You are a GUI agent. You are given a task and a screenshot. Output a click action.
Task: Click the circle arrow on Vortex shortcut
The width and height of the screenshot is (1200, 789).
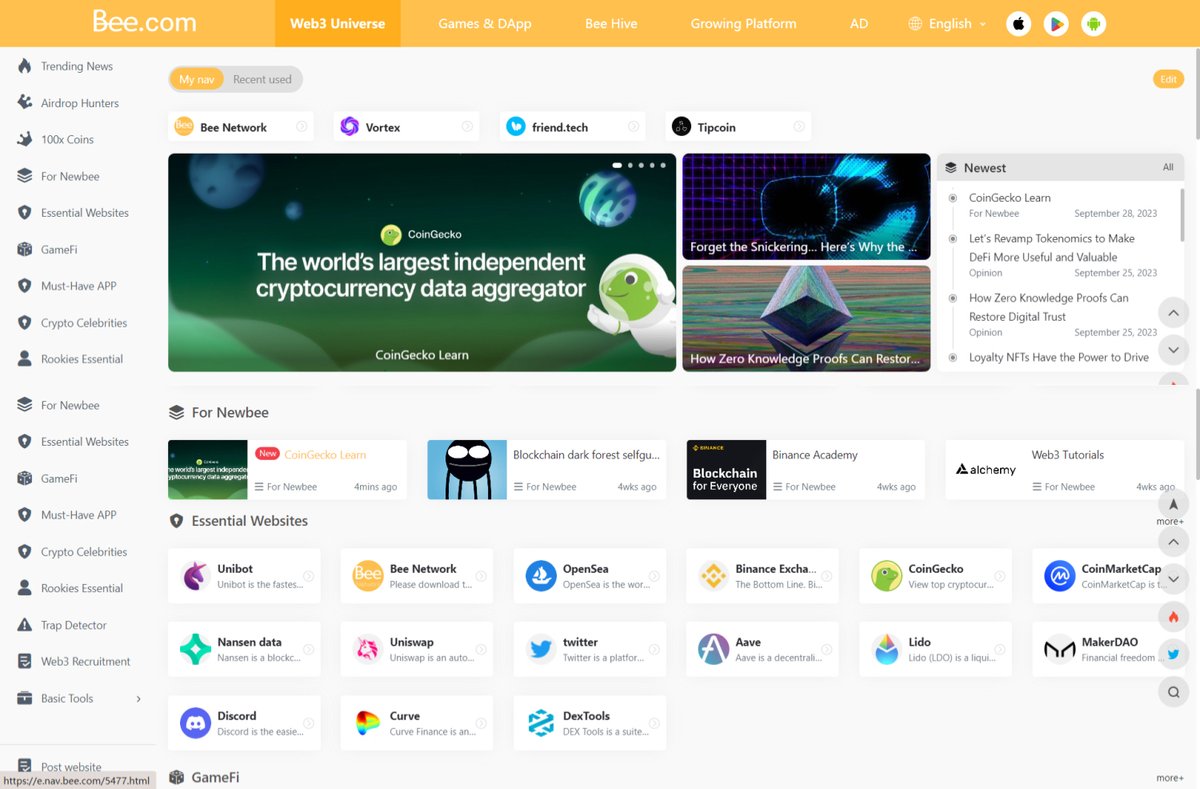pos(467,127)
